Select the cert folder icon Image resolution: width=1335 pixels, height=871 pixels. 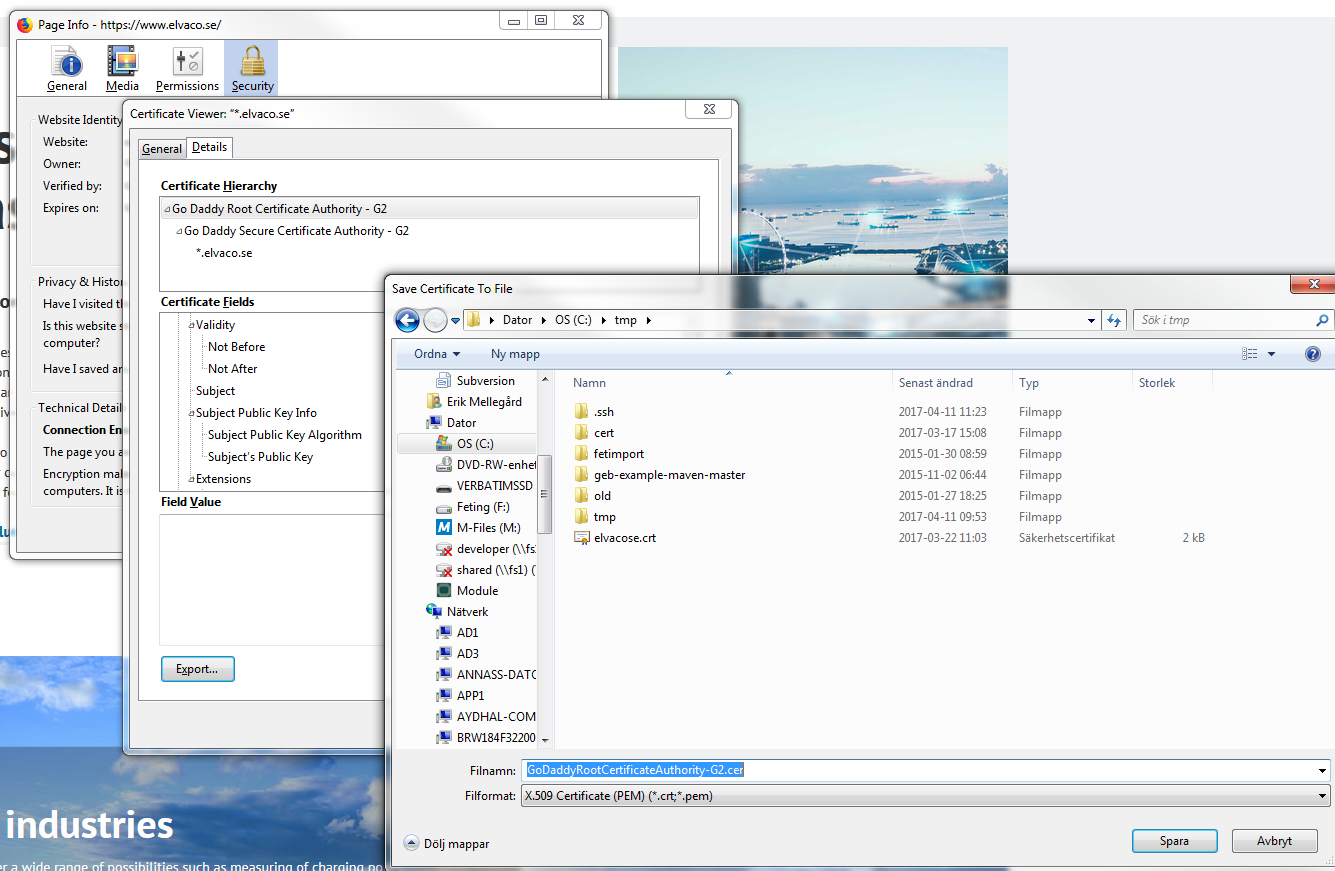tap(582, 433)
